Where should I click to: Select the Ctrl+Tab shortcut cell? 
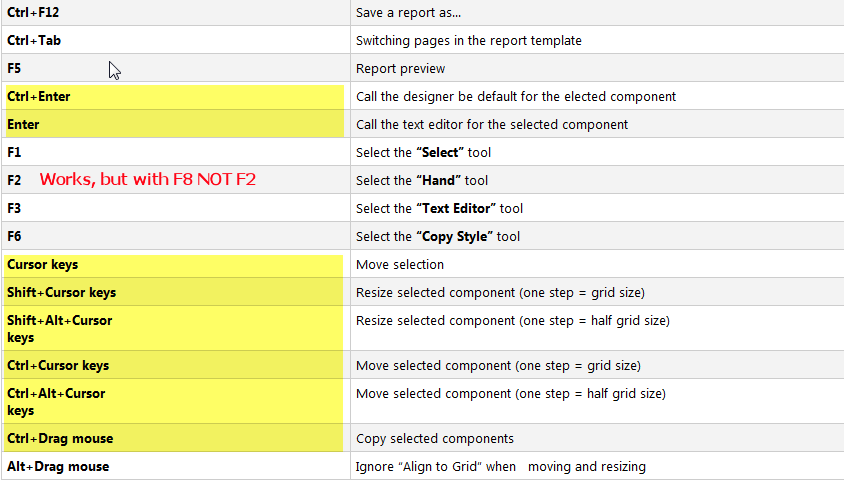(x=176, y=40)
